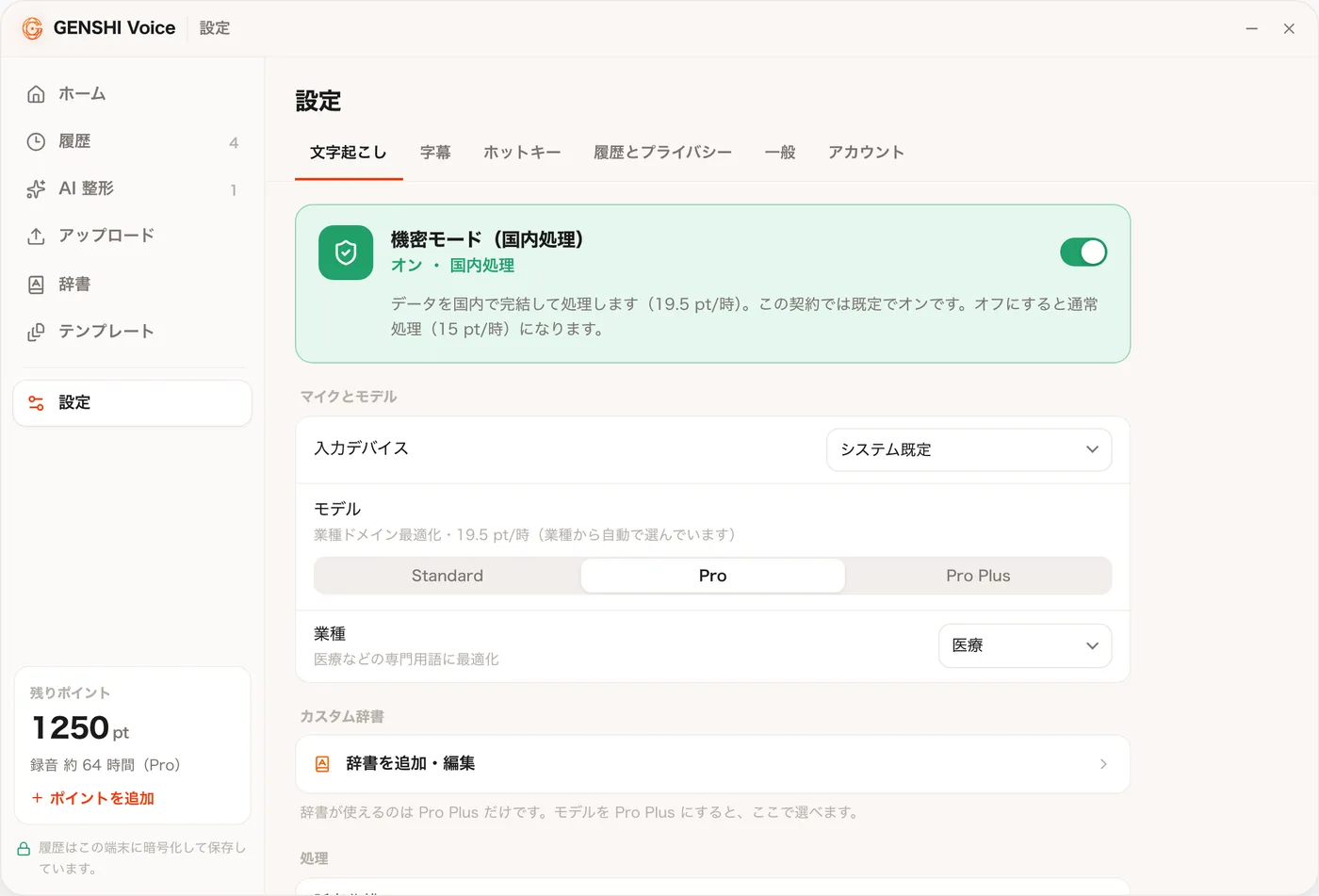Click the dictionary icon beside 辞書
Screen dimensions: 1319x896
[36, 285]
